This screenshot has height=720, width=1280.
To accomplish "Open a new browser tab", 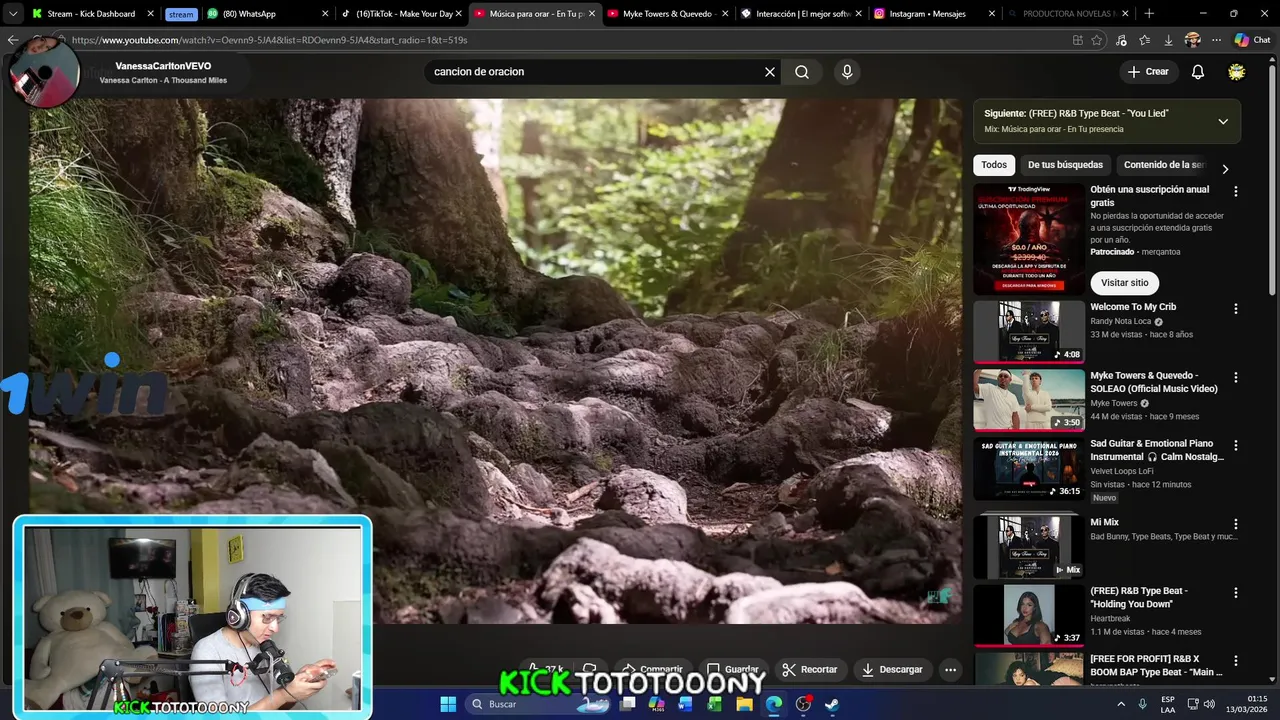I will click(1149, 14).
